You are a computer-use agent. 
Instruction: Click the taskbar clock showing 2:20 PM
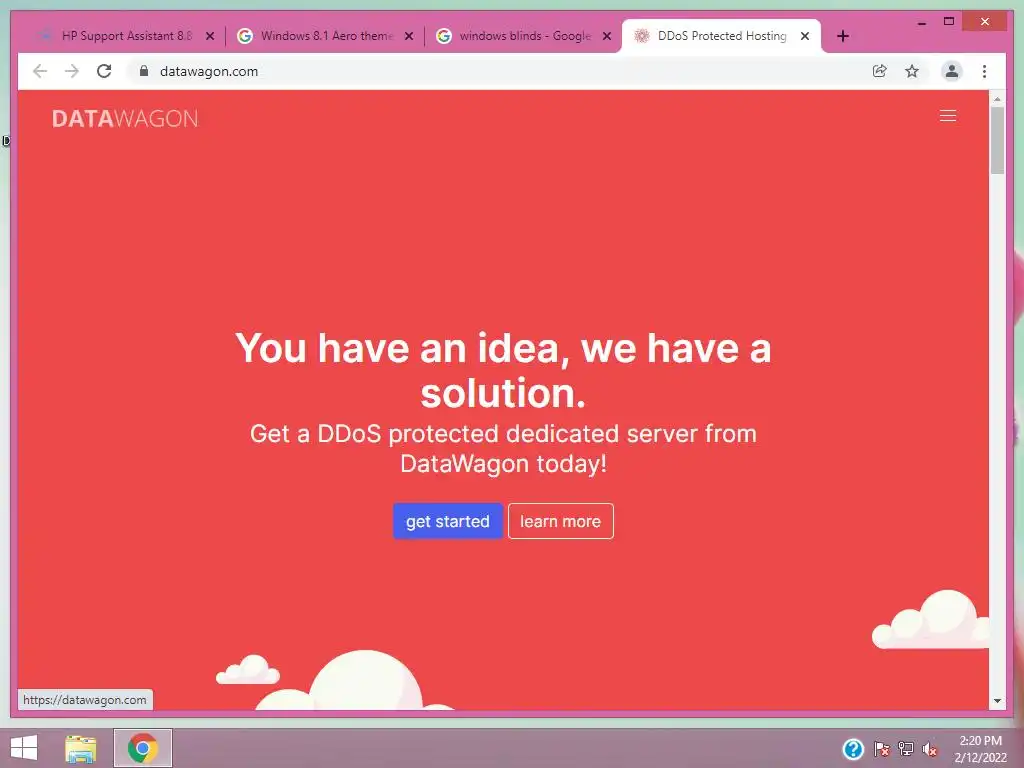(x=980, y=748)
